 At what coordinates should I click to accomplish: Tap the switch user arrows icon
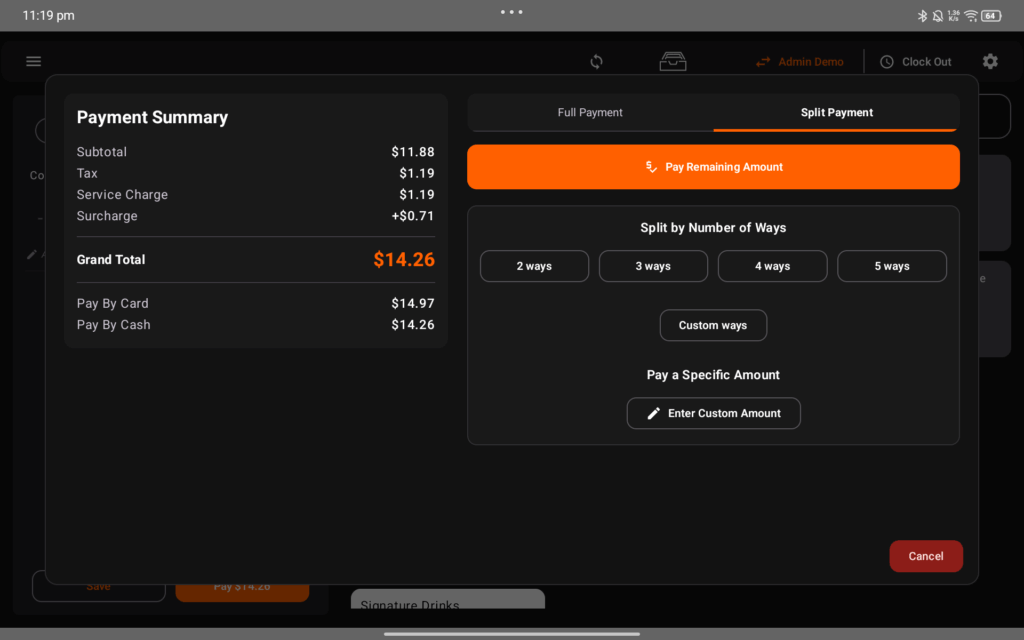click(763, 62)
